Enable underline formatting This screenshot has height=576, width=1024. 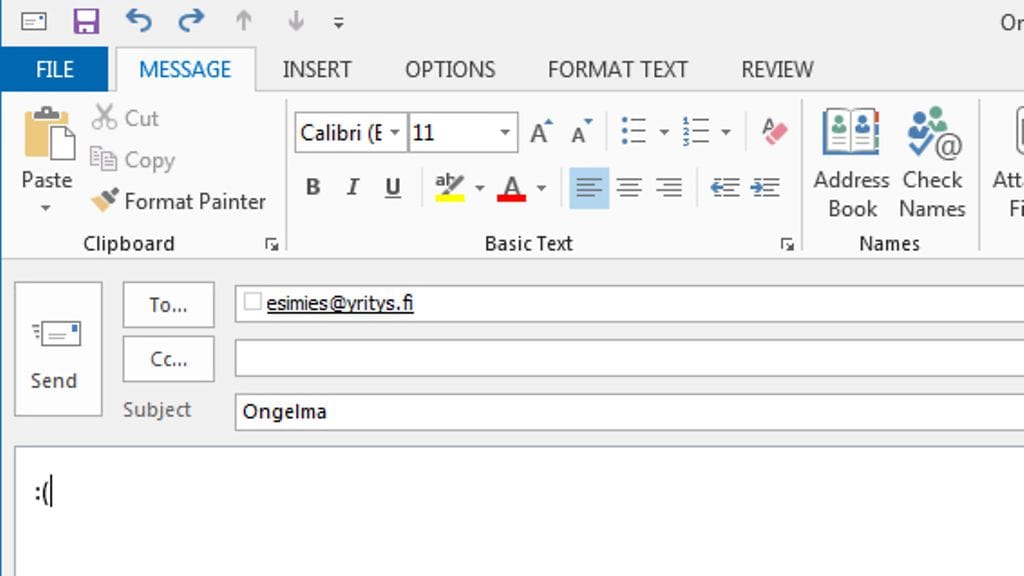(392, 187)
